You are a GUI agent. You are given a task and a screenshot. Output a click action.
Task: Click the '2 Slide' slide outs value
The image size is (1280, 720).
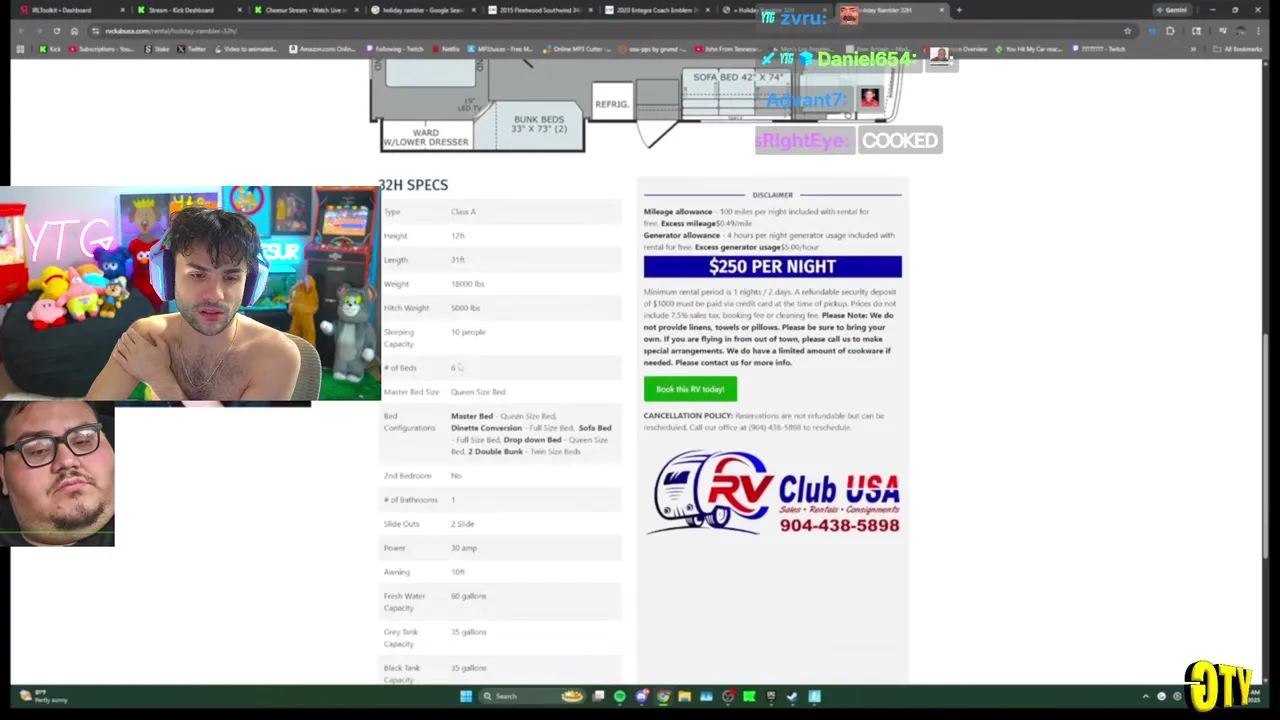(x=462, y=524)
